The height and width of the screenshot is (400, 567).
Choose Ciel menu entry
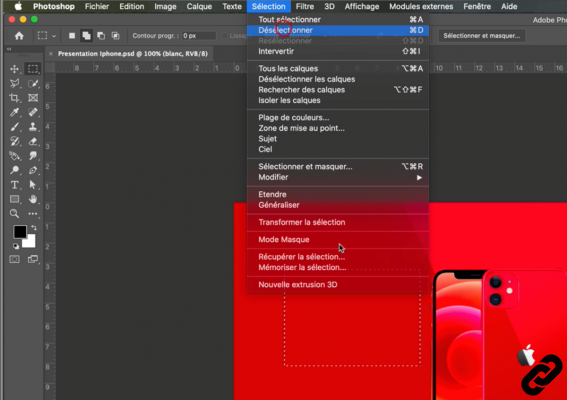[338, 149]
